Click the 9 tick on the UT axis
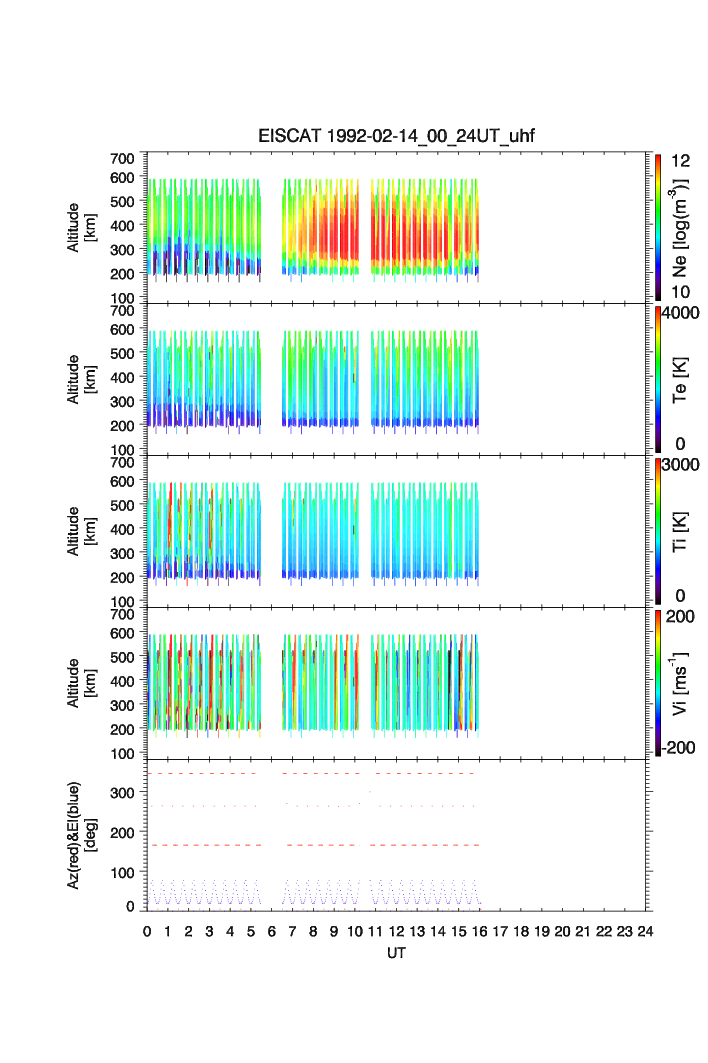708x1063 pixels. pyautogui.click(x=334, y=931)
